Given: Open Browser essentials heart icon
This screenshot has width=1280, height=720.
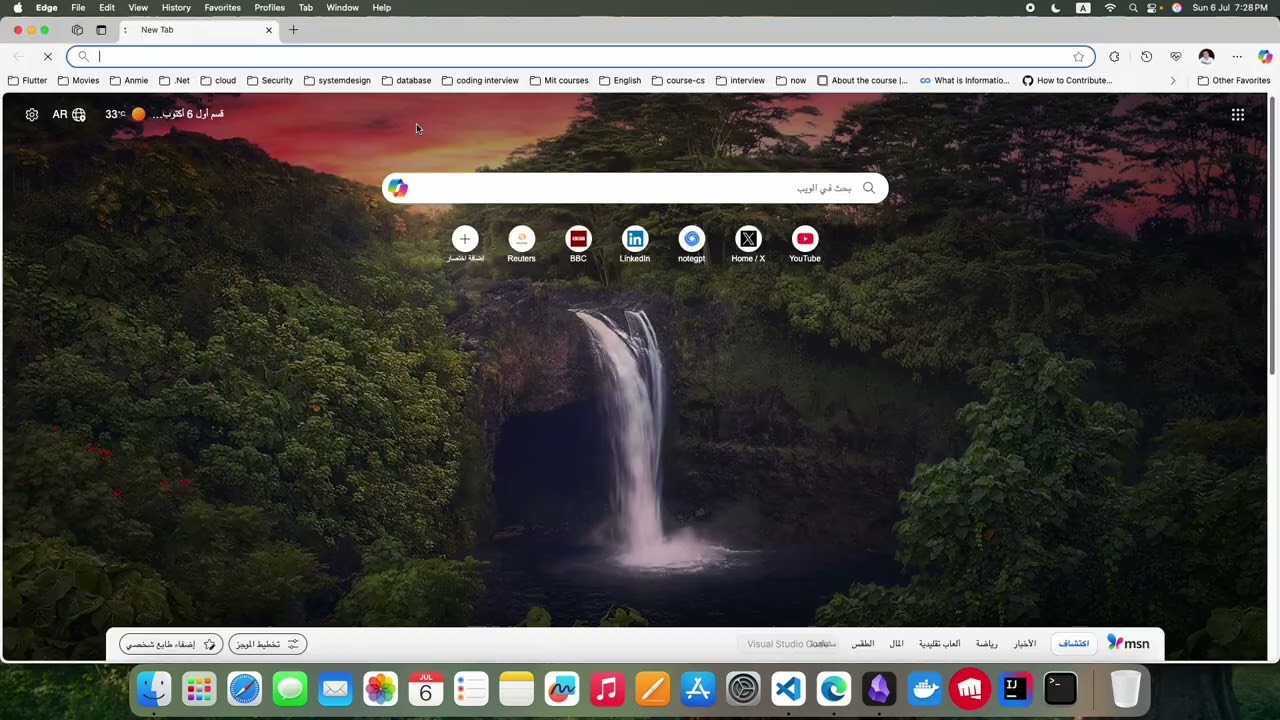Looking at the screenshot, I should click(x=1176, y=57).
